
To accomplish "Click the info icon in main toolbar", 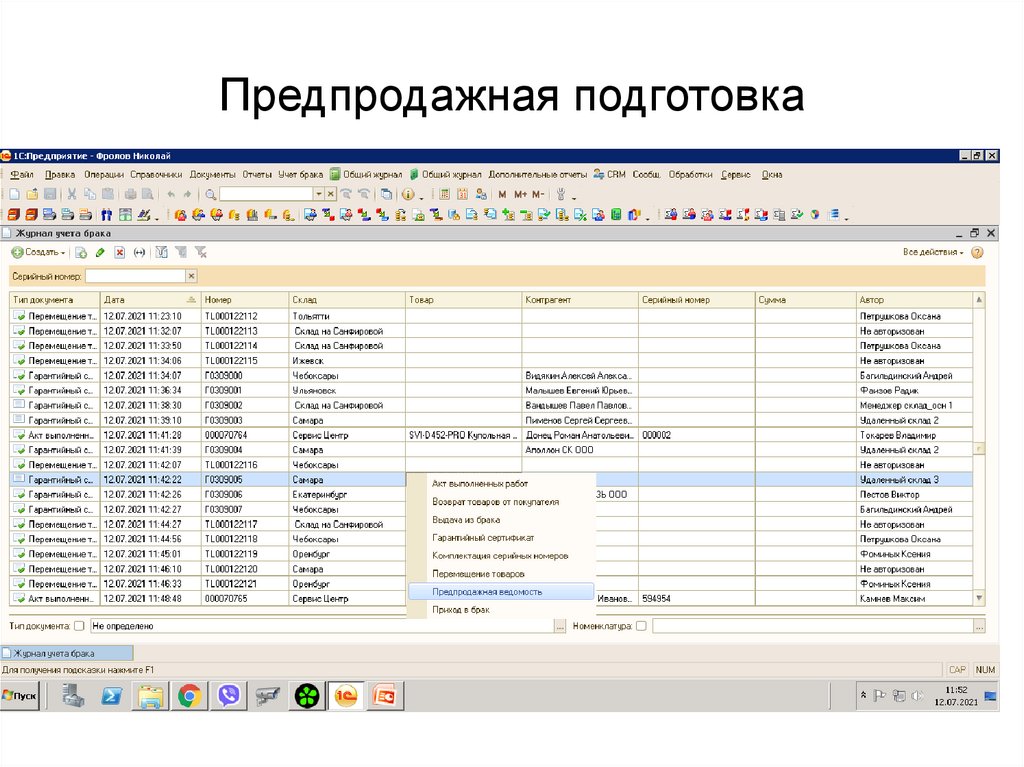I will pos(408,194).
